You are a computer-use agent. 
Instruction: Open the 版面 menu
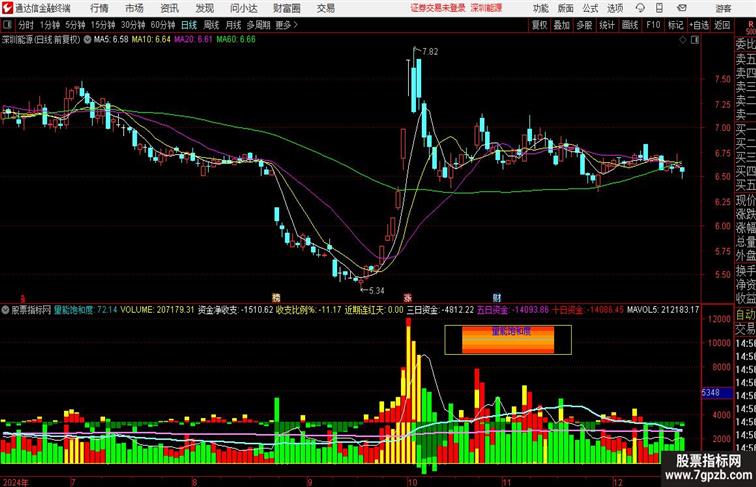[566, 8]
